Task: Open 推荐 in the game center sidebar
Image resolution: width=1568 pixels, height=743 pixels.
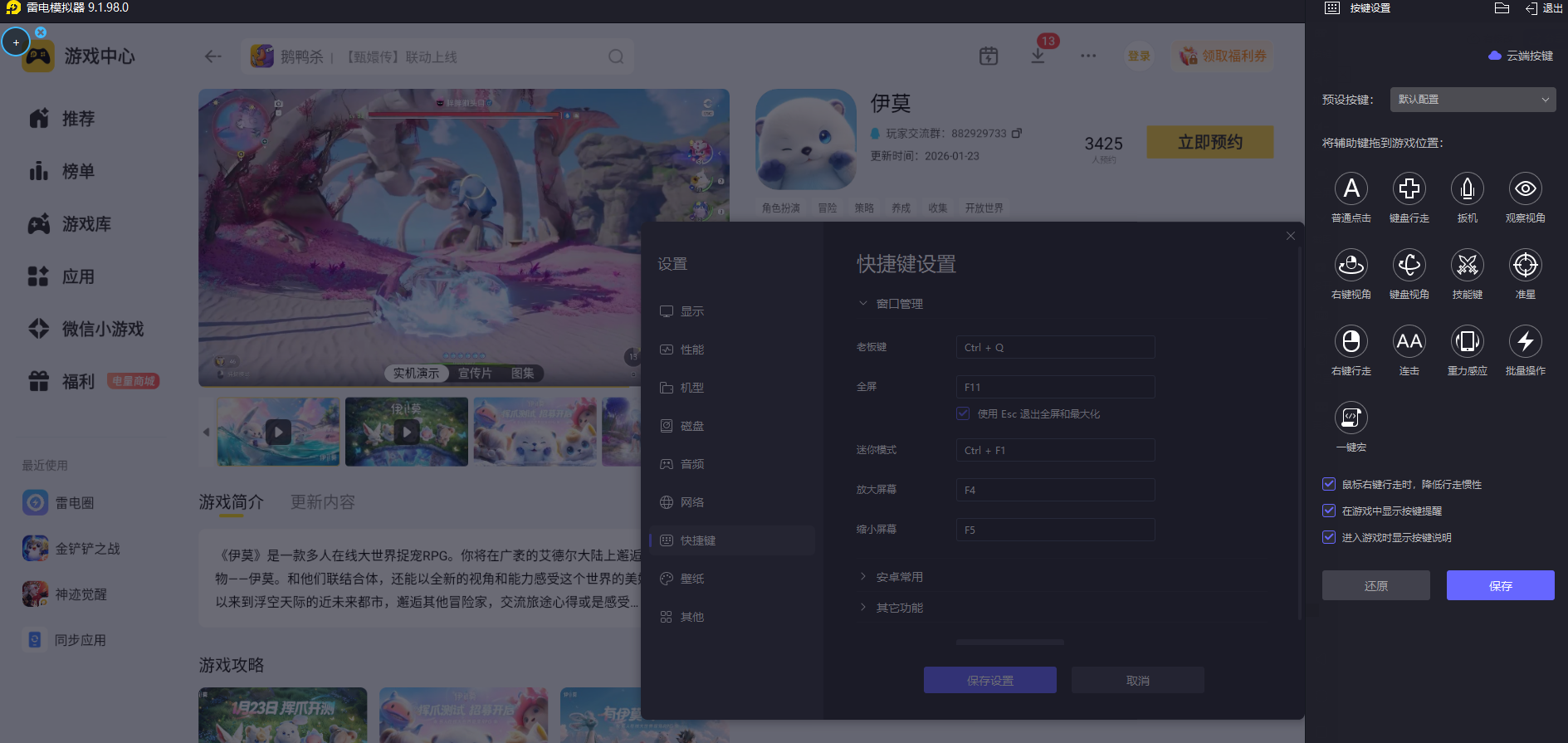Action: [61, 119]
